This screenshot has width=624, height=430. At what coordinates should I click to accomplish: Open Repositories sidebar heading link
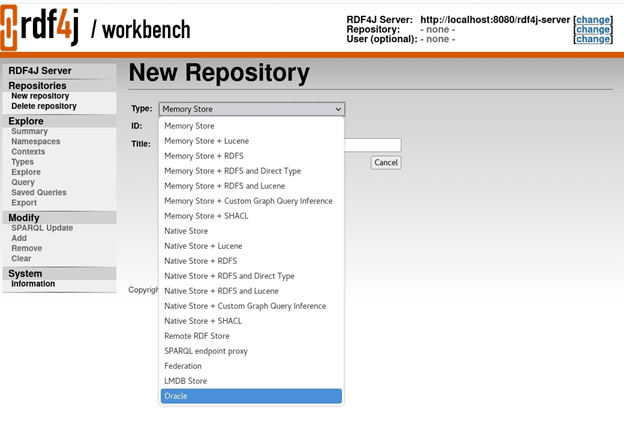(37, 86)
